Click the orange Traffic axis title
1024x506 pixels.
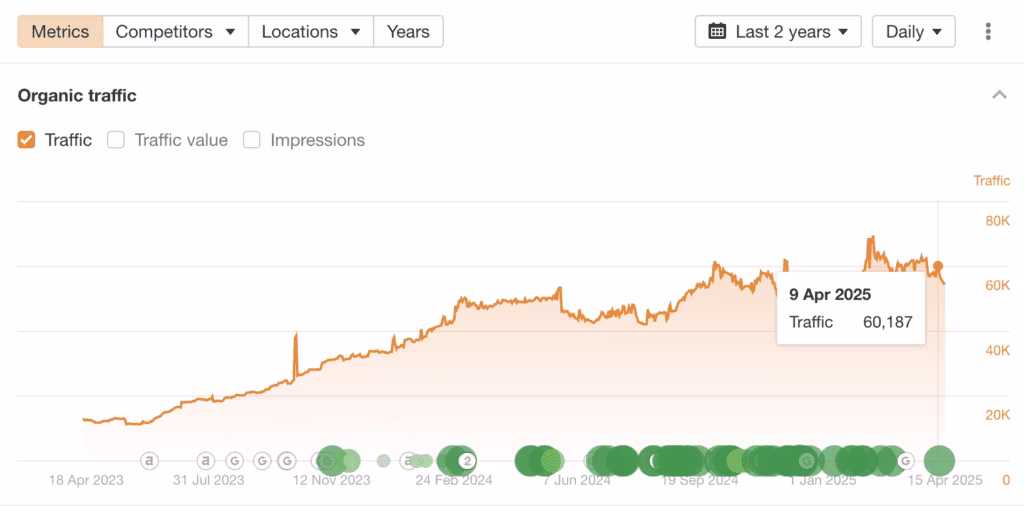pyautogui.click(x=991, y=181)
